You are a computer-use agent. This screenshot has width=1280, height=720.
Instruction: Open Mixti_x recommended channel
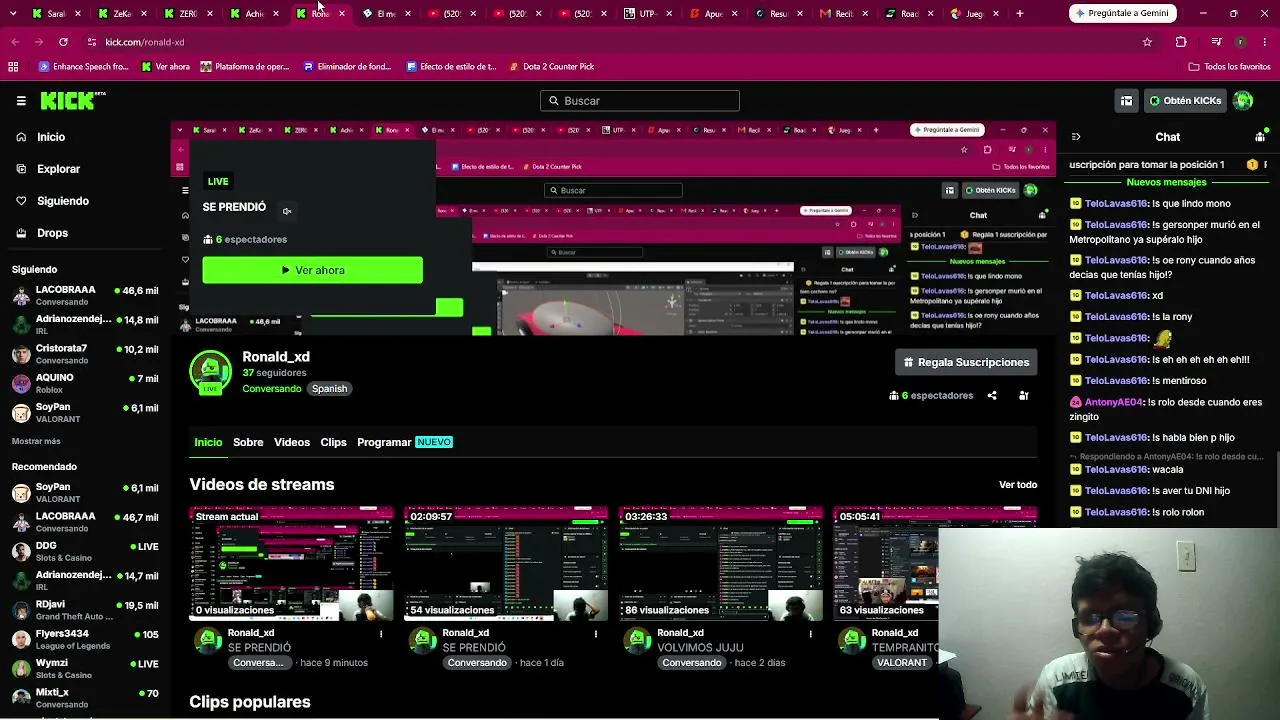[85, 697]
